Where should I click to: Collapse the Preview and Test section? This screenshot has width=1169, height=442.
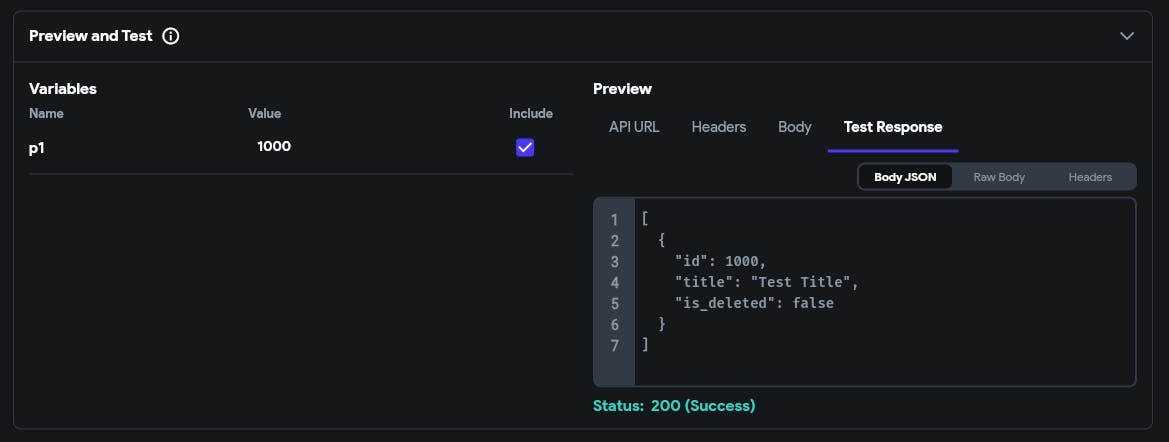click(1127, 36)
